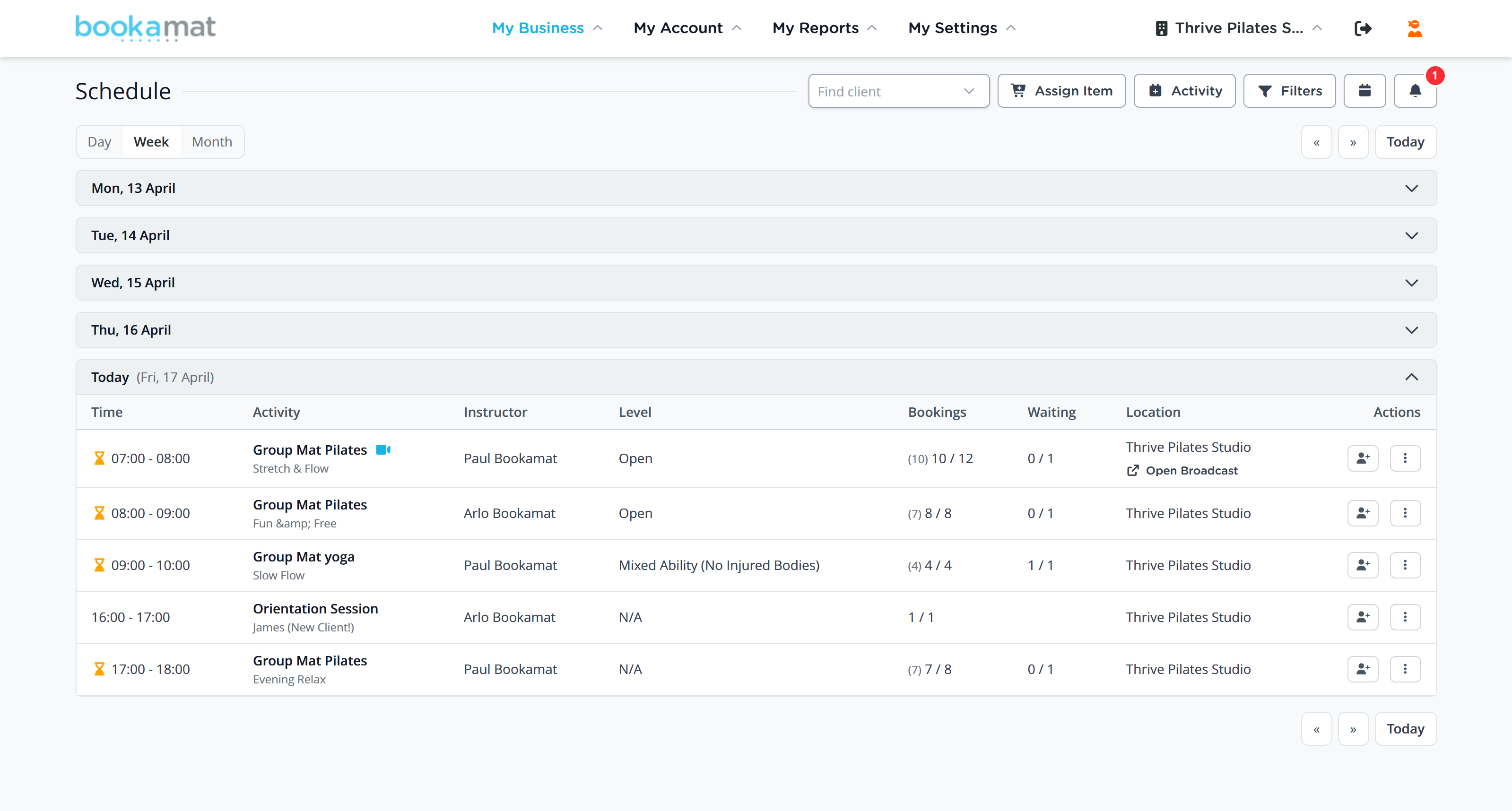Switch to Week view
The height and width of the screenshot is (811, 1512).
(x=151, y=141)
